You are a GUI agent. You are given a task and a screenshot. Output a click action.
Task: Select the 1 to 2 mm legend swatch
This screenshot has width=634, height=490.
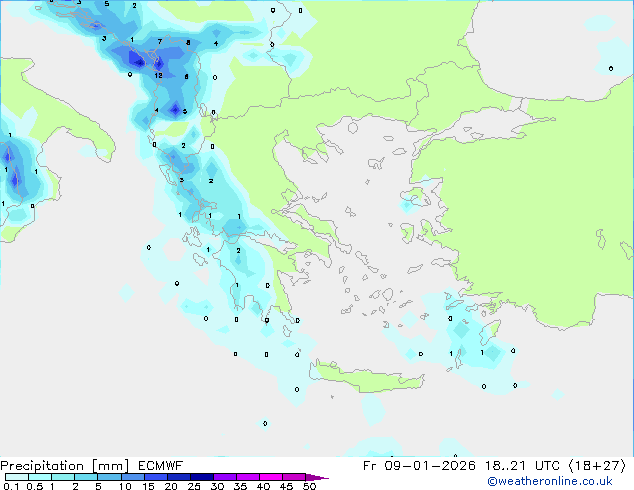pos(63,477)
